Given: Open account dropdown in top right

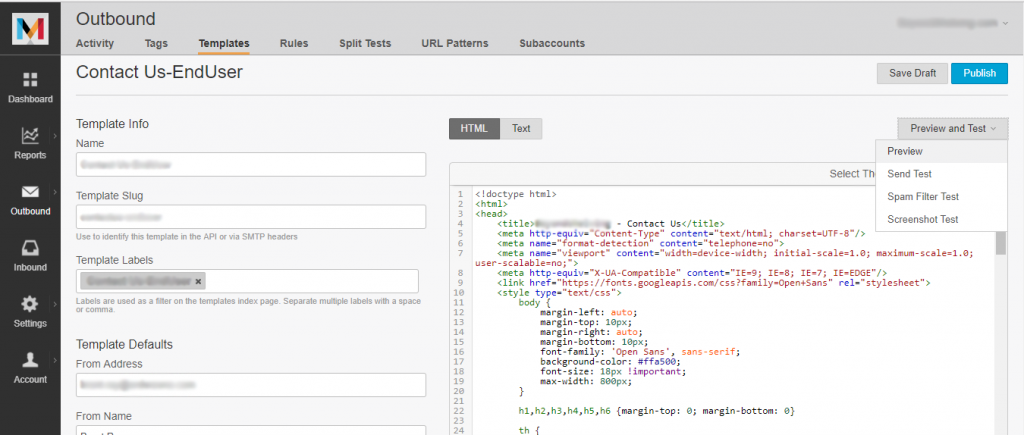Looking at the screenshot, I should 951,22.
